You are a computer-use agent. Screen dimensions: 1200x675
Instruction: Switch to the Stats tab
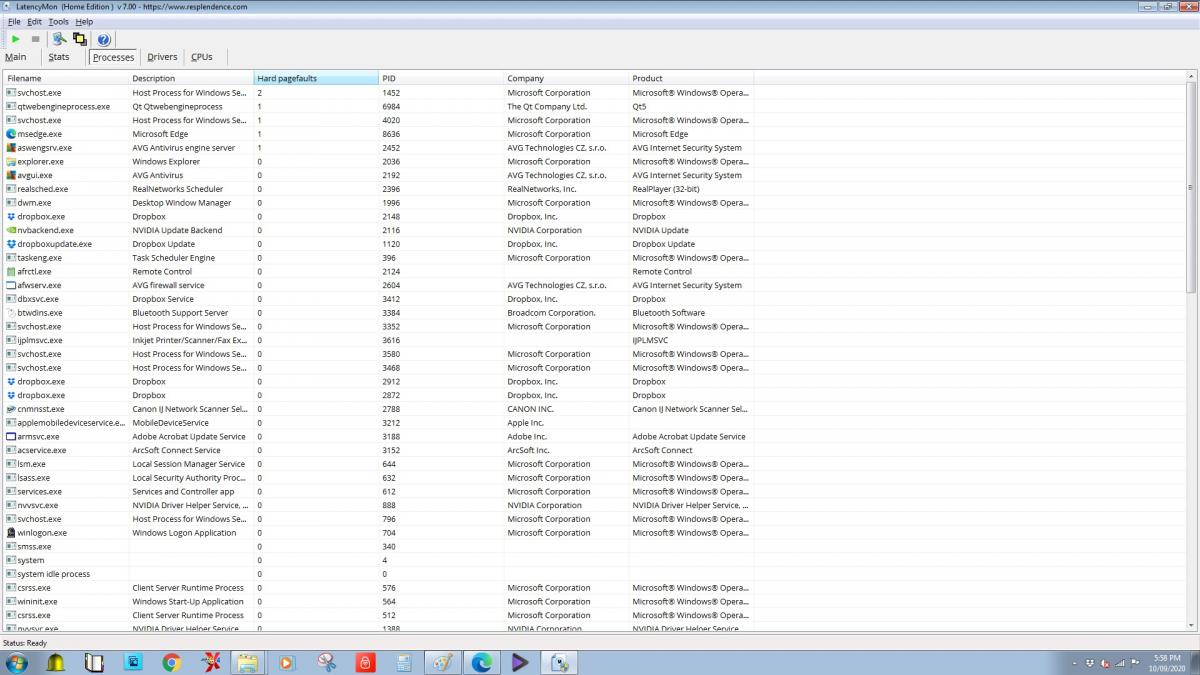(x=59, y=57)
